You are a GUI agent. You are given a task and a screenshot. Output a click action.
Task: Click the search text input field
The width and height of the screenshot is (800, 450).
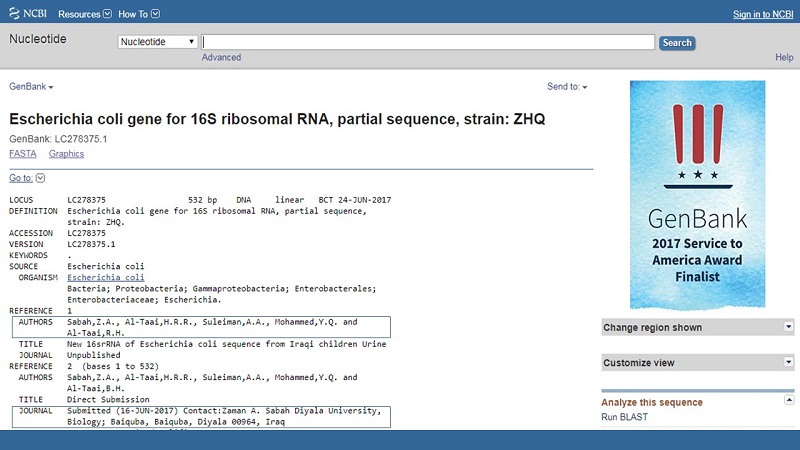[x=428, y=42]
